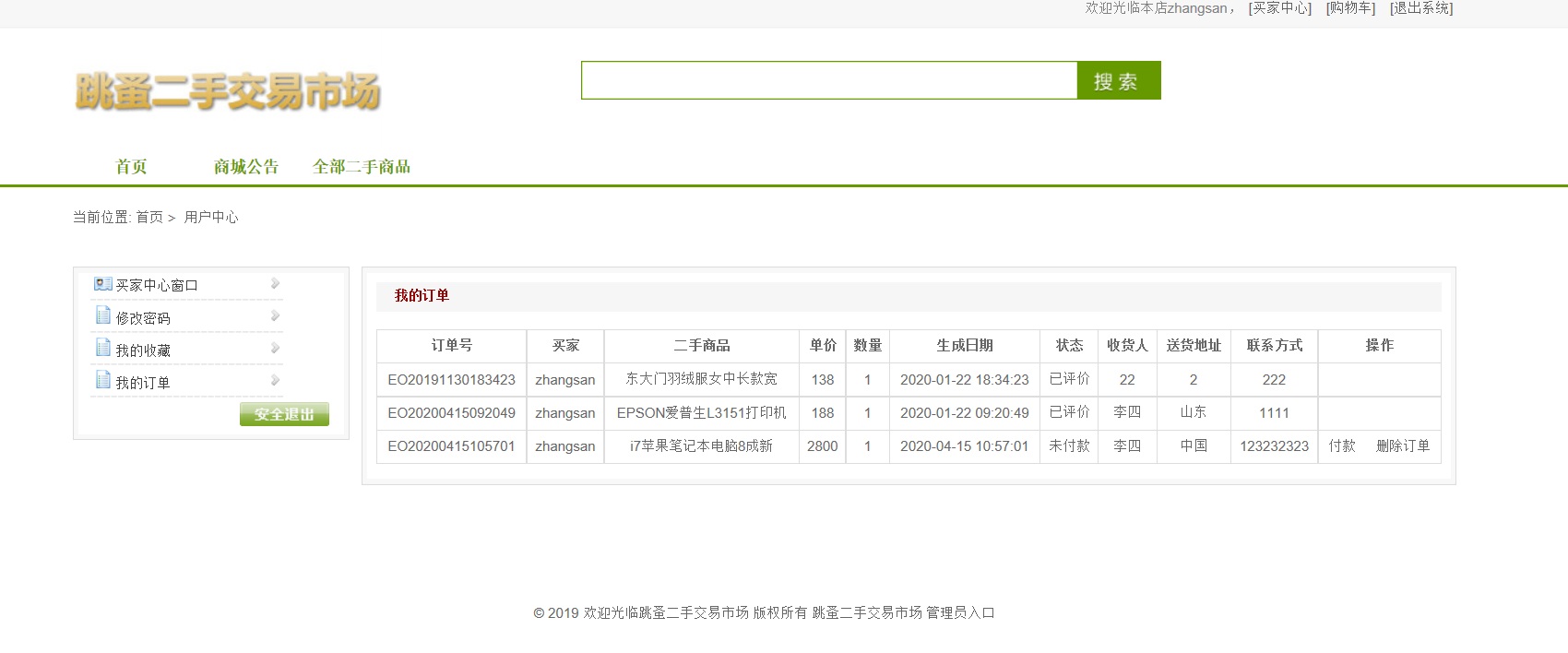
Task: Go to 全部二手商品 in the navigation bar
Action: (x=362, y=167)
